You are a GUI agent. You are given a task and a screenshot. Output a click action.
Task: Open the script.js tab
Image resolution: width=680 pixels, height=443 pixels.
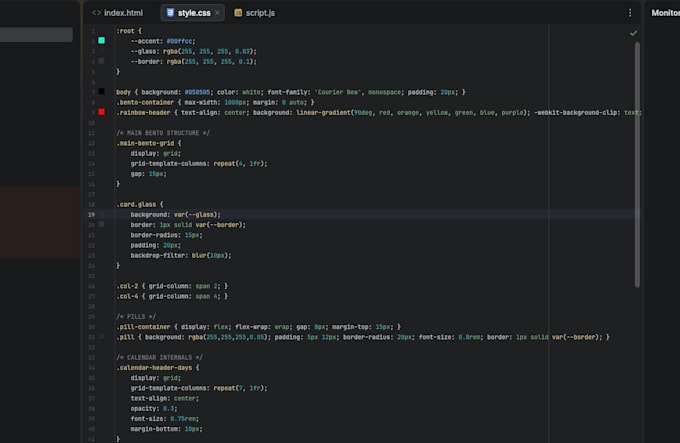click(x=255, y=13)
